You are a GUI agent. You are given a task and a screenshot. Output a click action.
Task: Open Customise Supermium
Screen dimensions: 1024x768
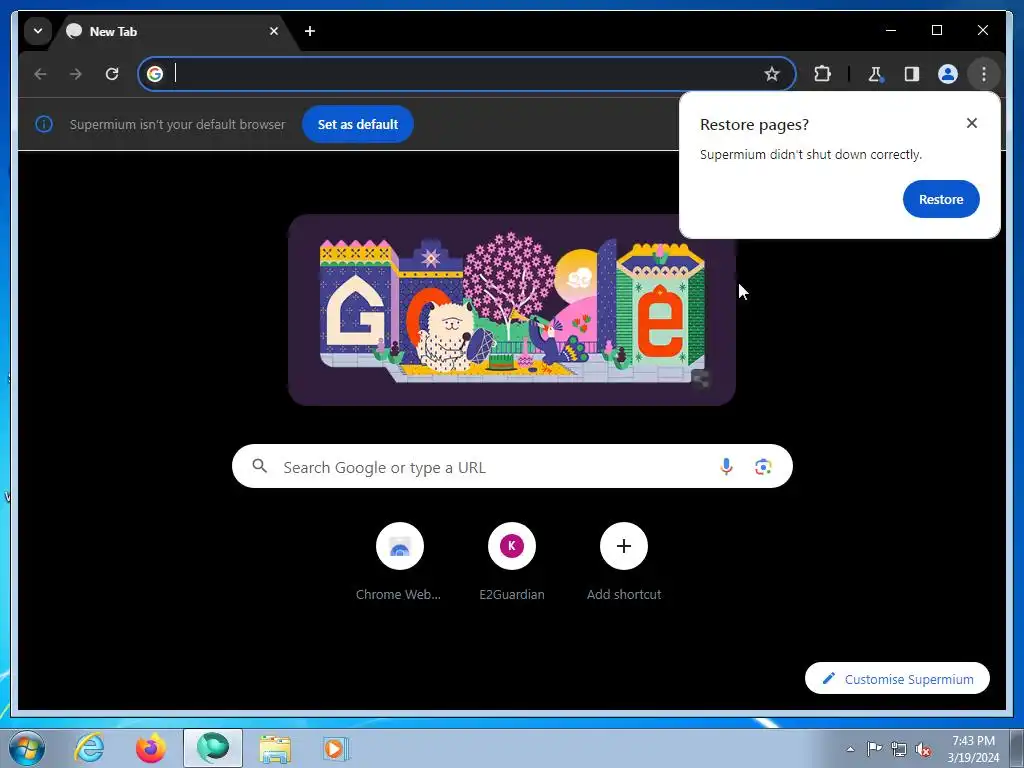click(x=897, y=679)
